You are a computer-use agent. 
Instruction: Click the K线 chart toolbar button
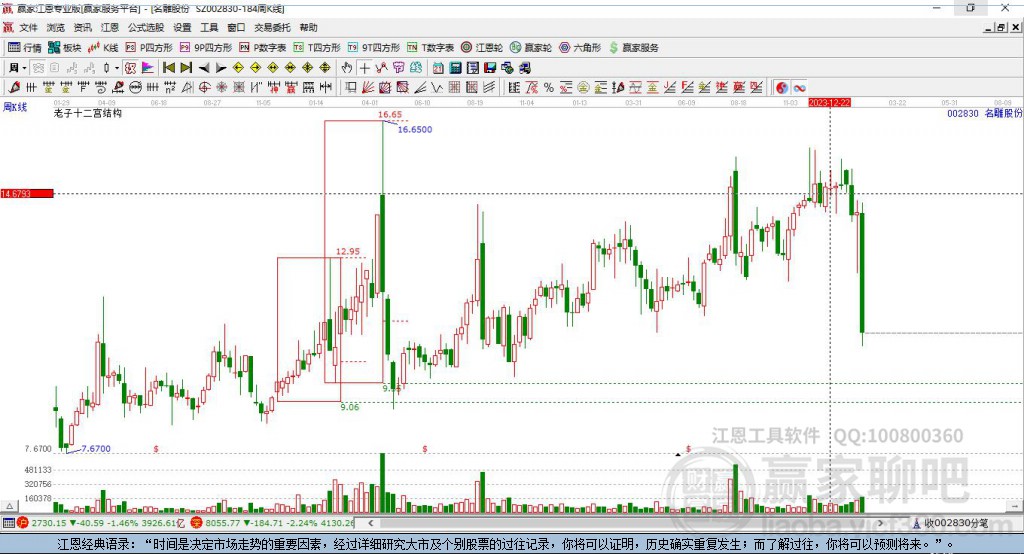click(103, 48)
